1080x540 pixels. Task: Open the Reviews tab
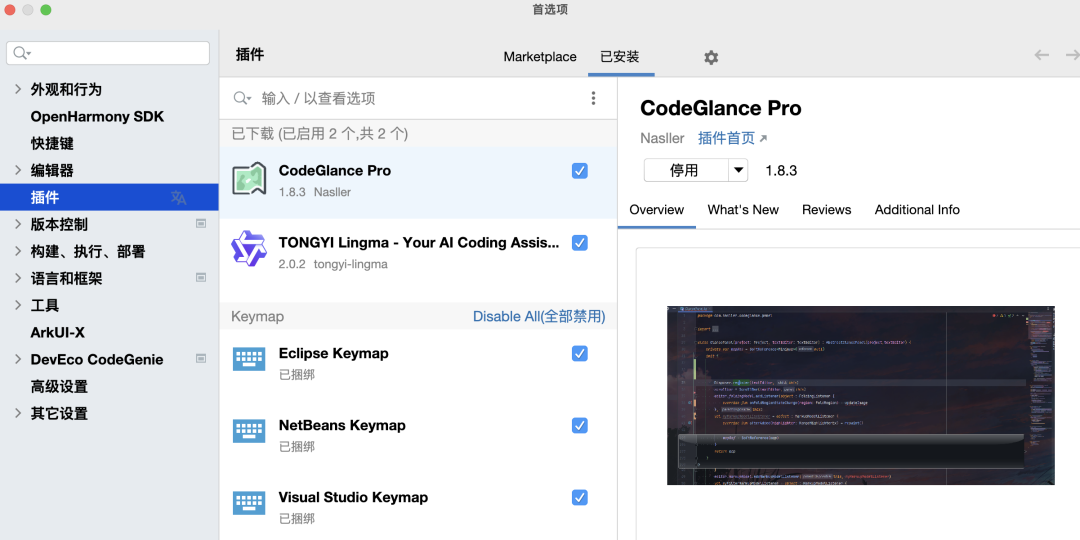[x=827, y=209]
